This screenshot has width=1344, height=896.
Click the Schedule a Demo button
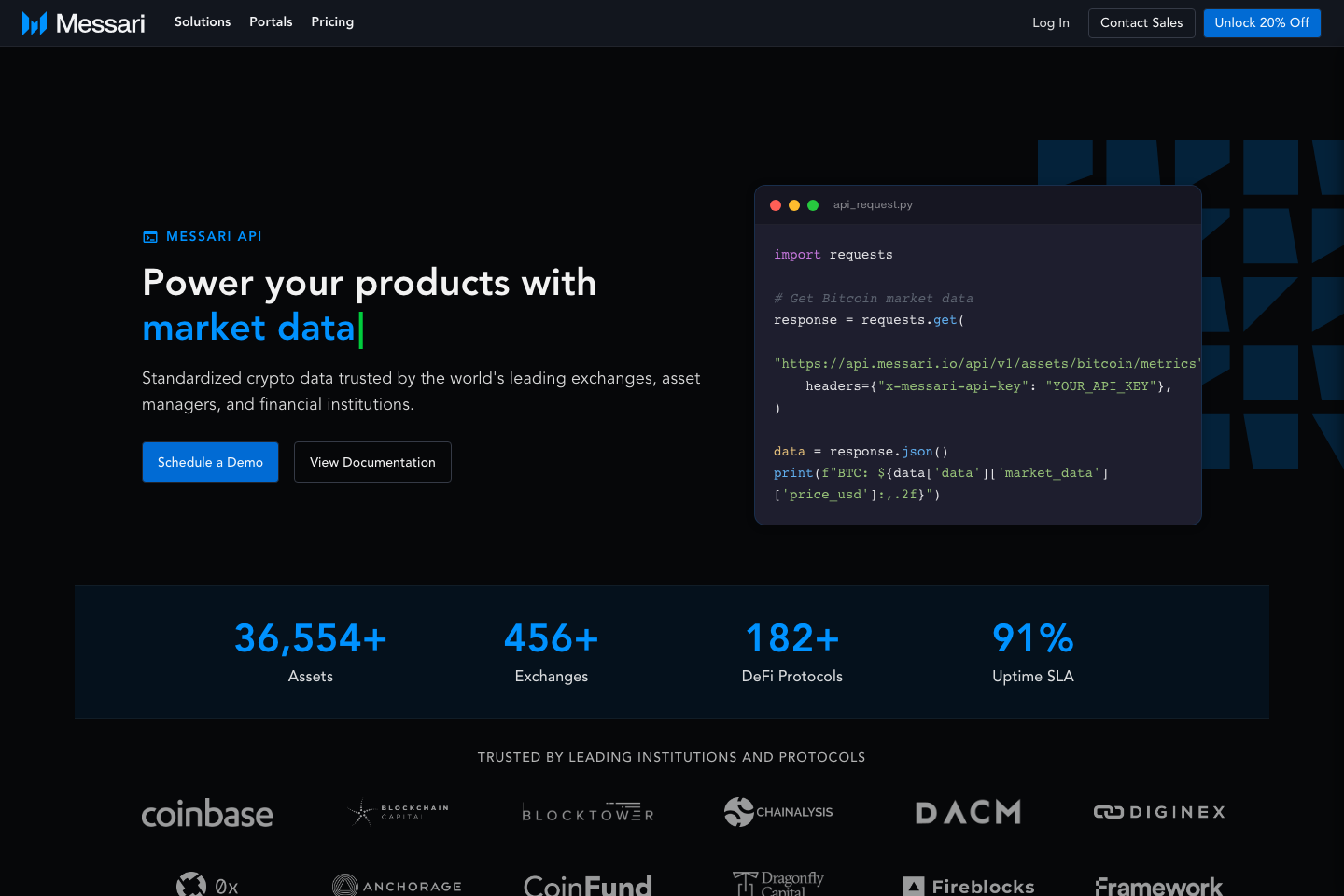[210, 462]
